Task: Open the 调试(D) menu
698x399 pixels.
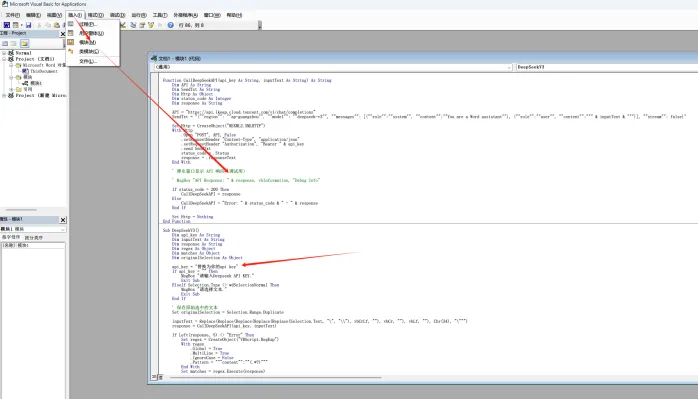Action: click(118, 15)
